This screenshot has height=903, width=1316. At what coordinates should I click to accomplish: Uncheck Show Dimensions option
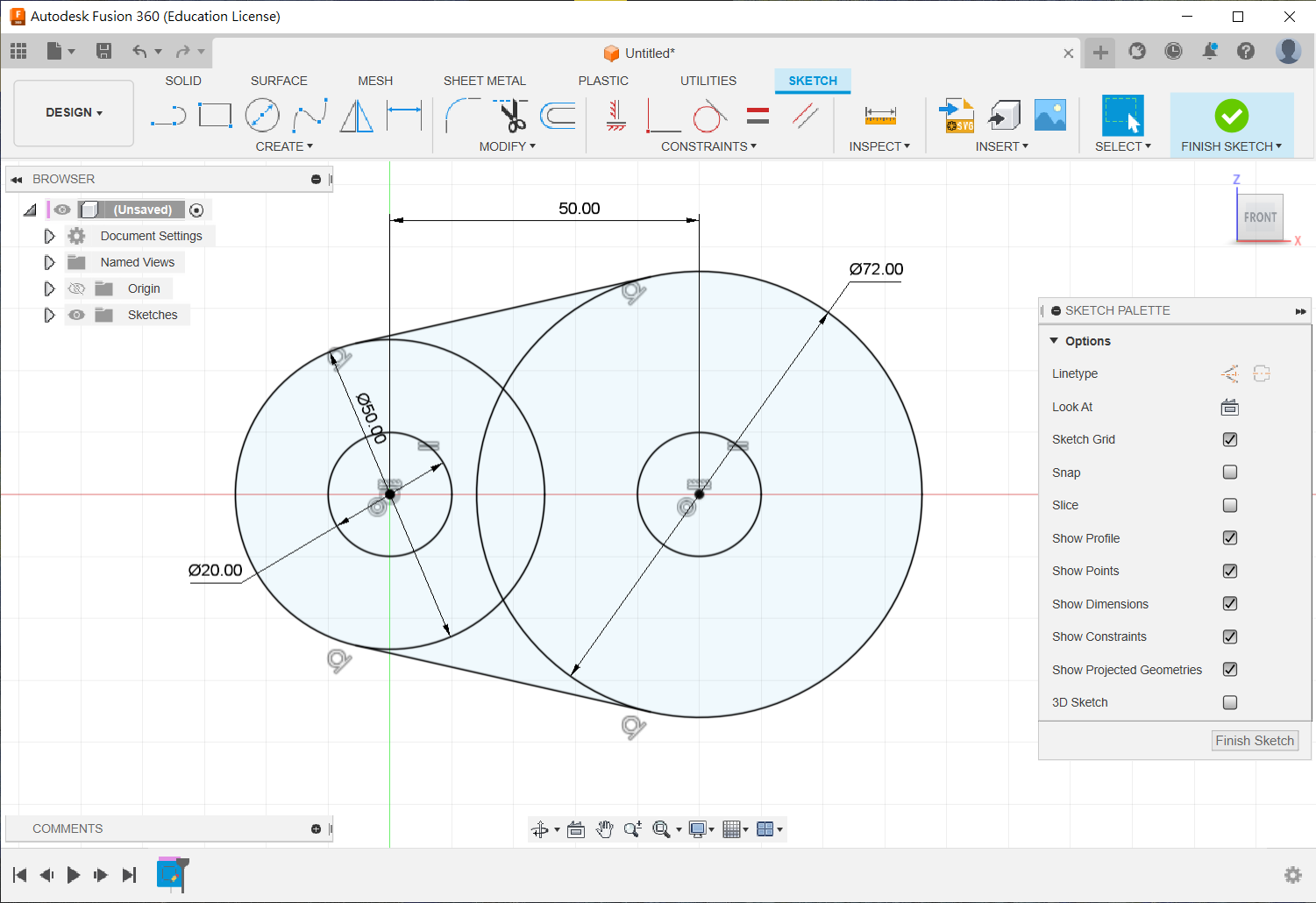click(1230, 604)
